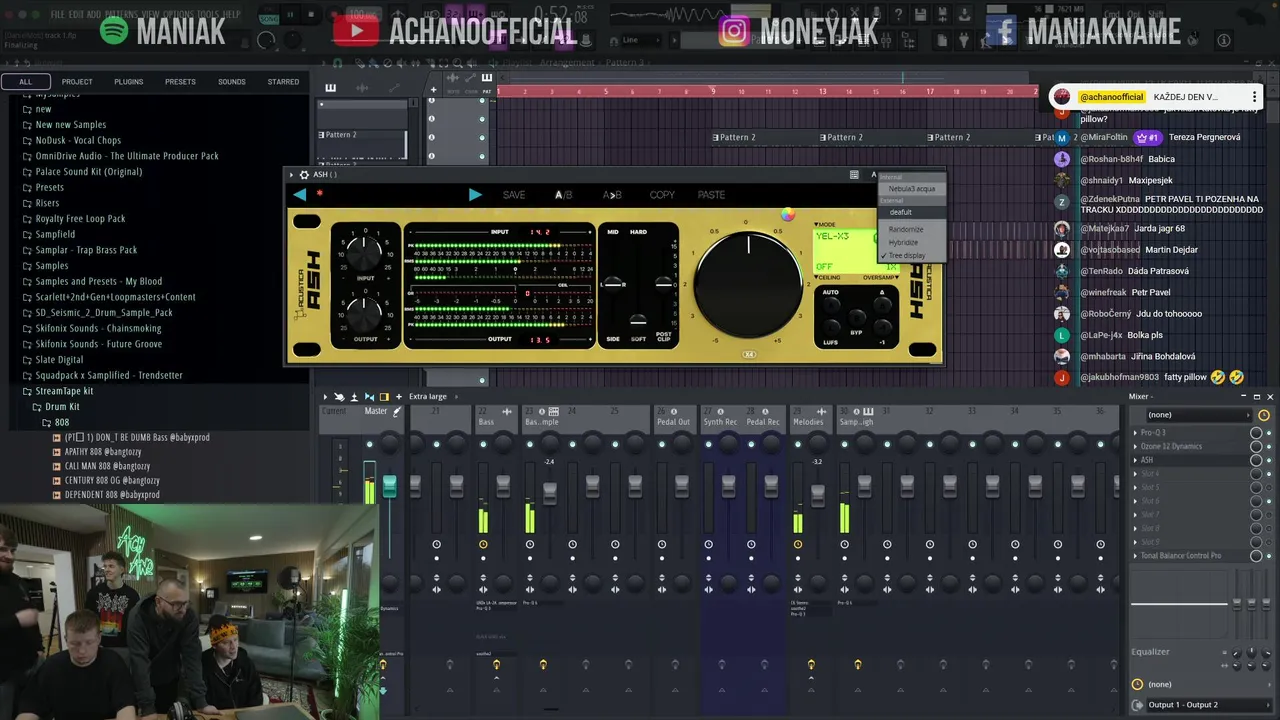The image size is (1280, 720).
Task: Click the color wheel icon on ASH
Action: pos(788,214)
